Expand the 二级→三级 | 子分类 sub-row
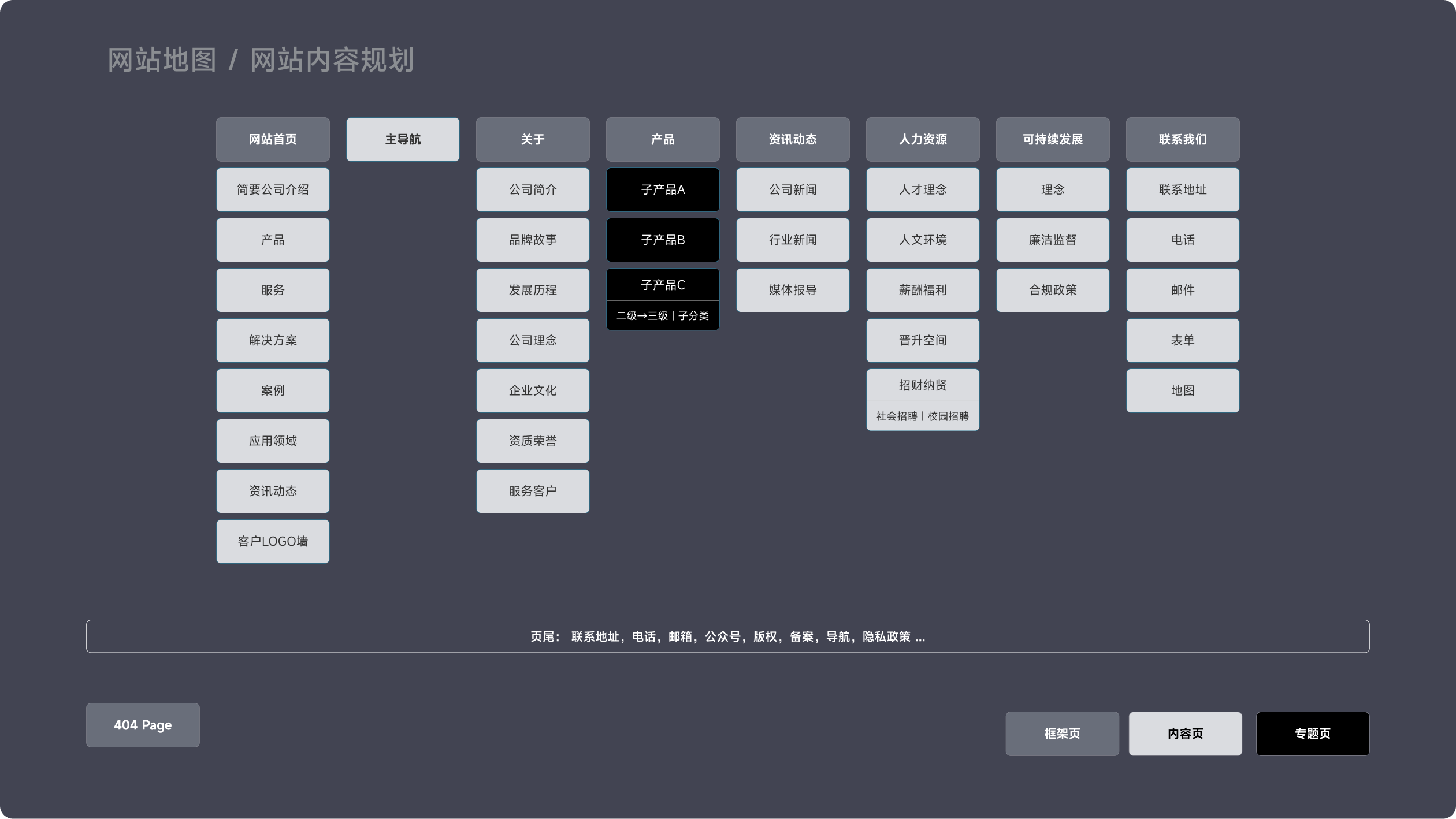Screen dimensions: 1456x819 tap(663, 315)
